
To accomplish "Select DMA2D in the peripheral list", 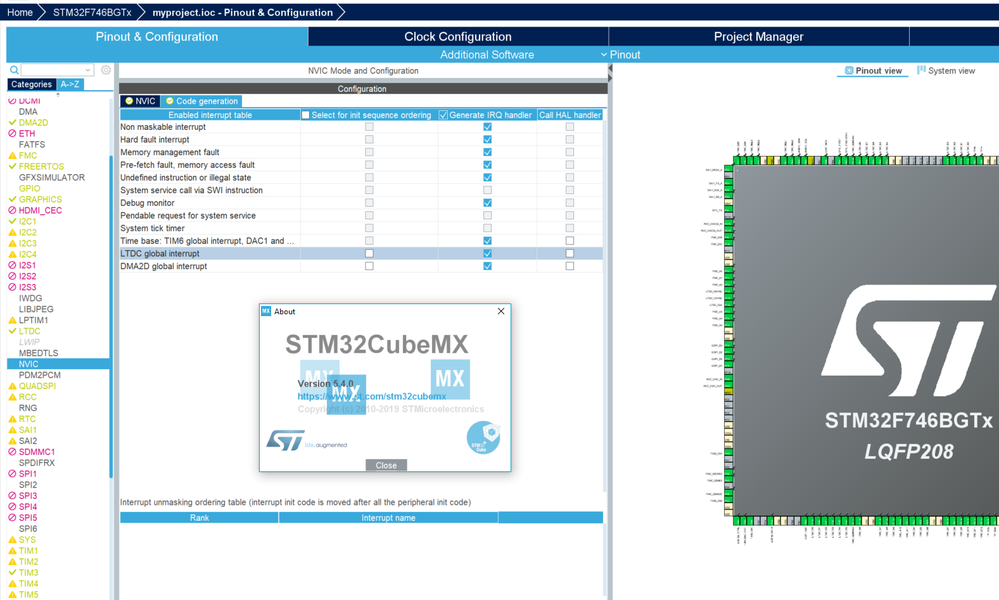I will (x=33, y=122).
